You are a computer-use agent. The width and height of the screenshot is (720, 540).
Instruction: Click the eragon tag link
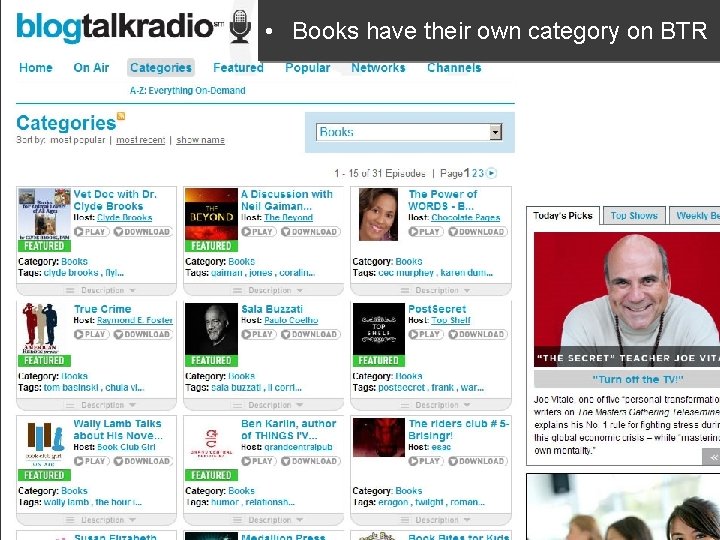coord(394,502)
